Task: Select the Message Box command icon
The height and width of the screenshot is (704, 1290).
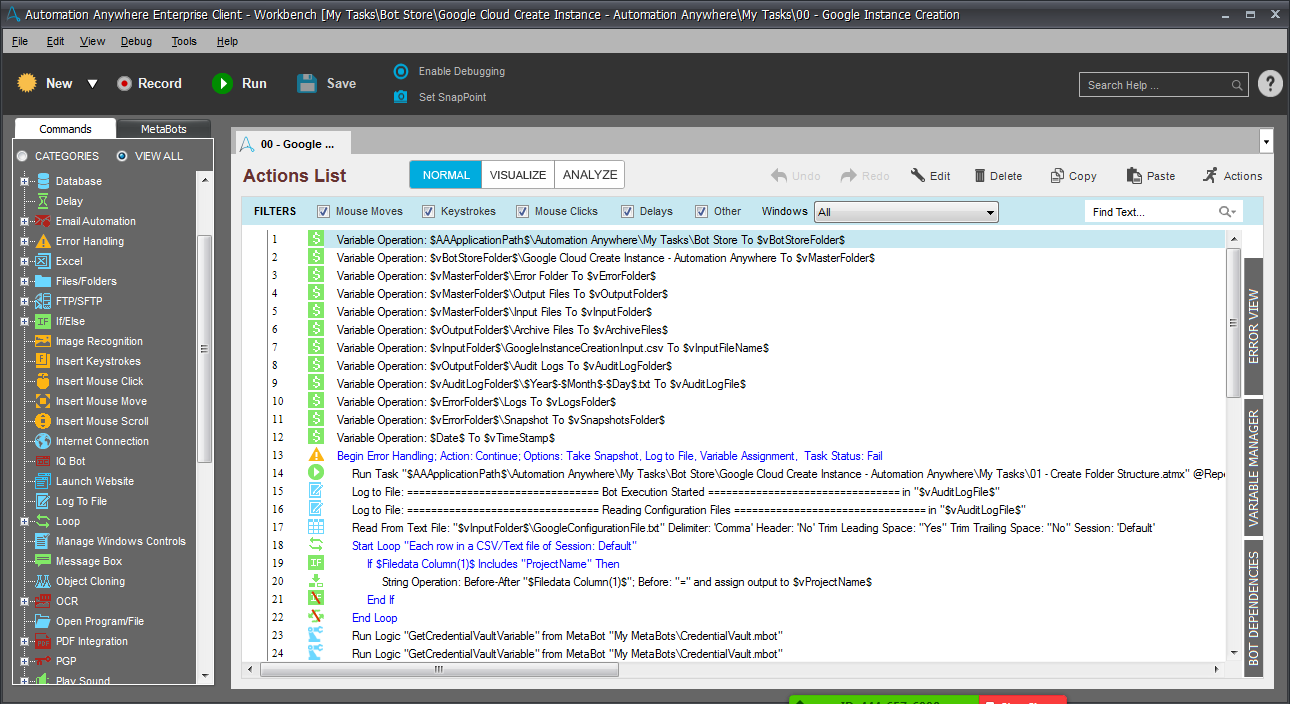Action: [x=43, y=561]
